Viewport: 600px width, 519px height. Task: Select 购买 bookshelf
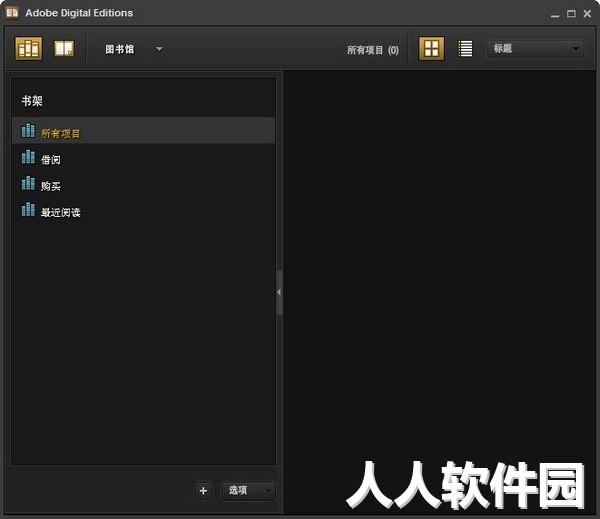(x=143, y=184)
